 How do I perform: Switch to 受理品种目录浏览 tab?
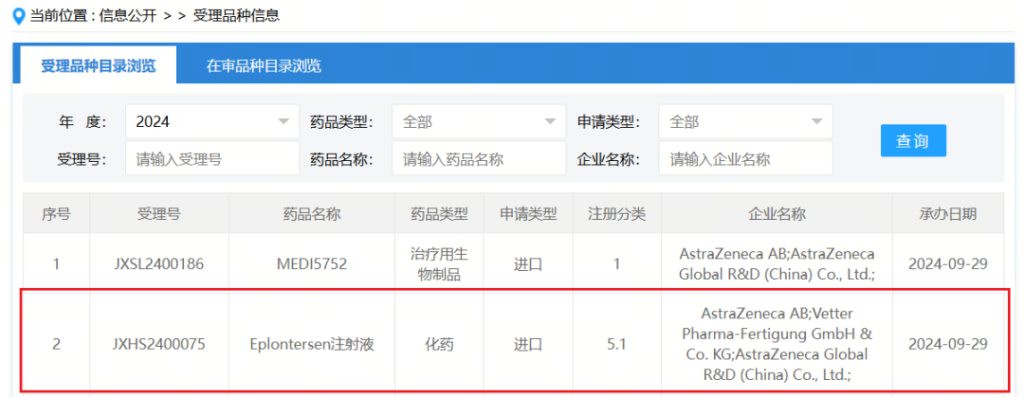pos(98,65)
